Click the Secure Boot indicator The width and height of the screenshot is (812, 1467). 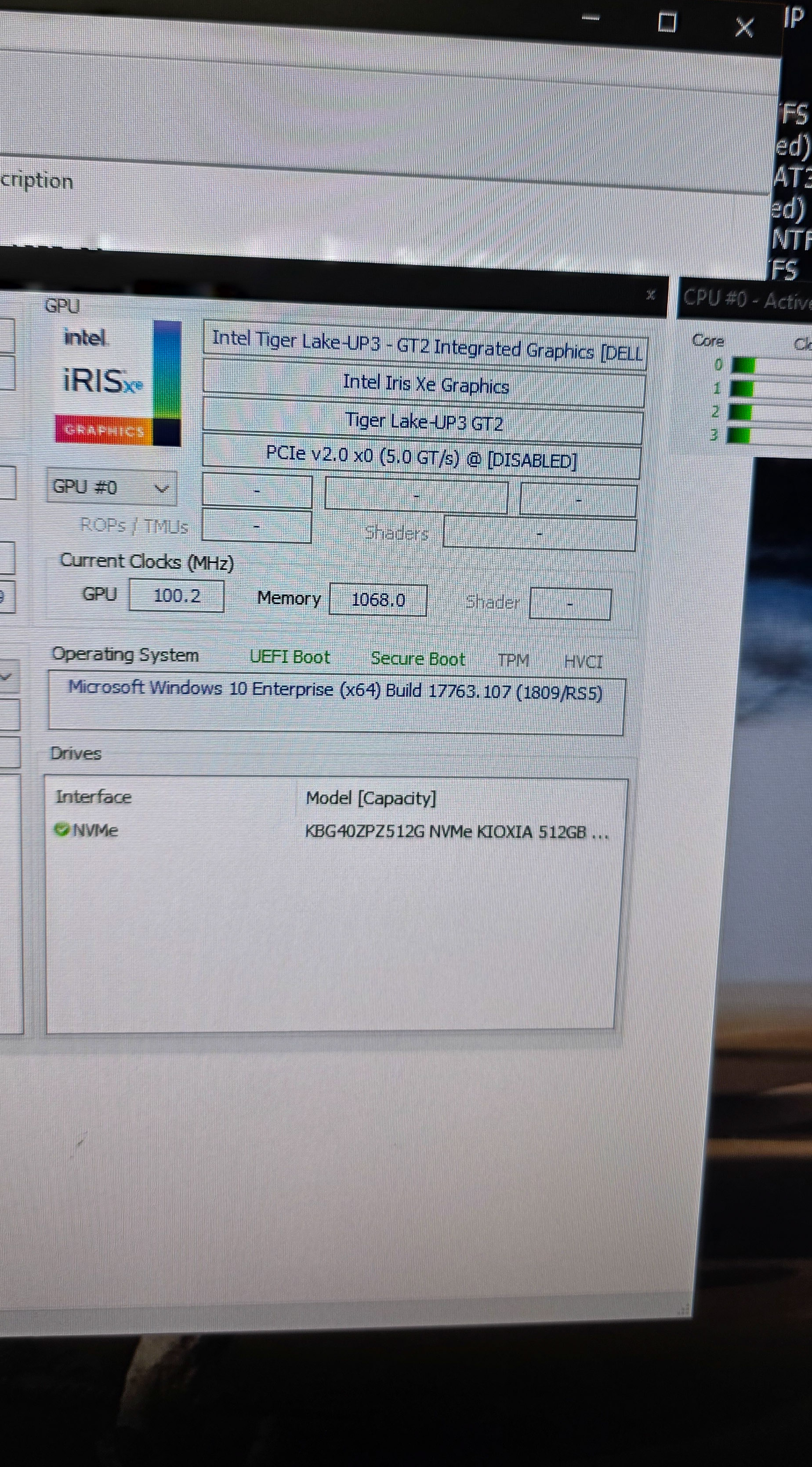click(418, 659)
